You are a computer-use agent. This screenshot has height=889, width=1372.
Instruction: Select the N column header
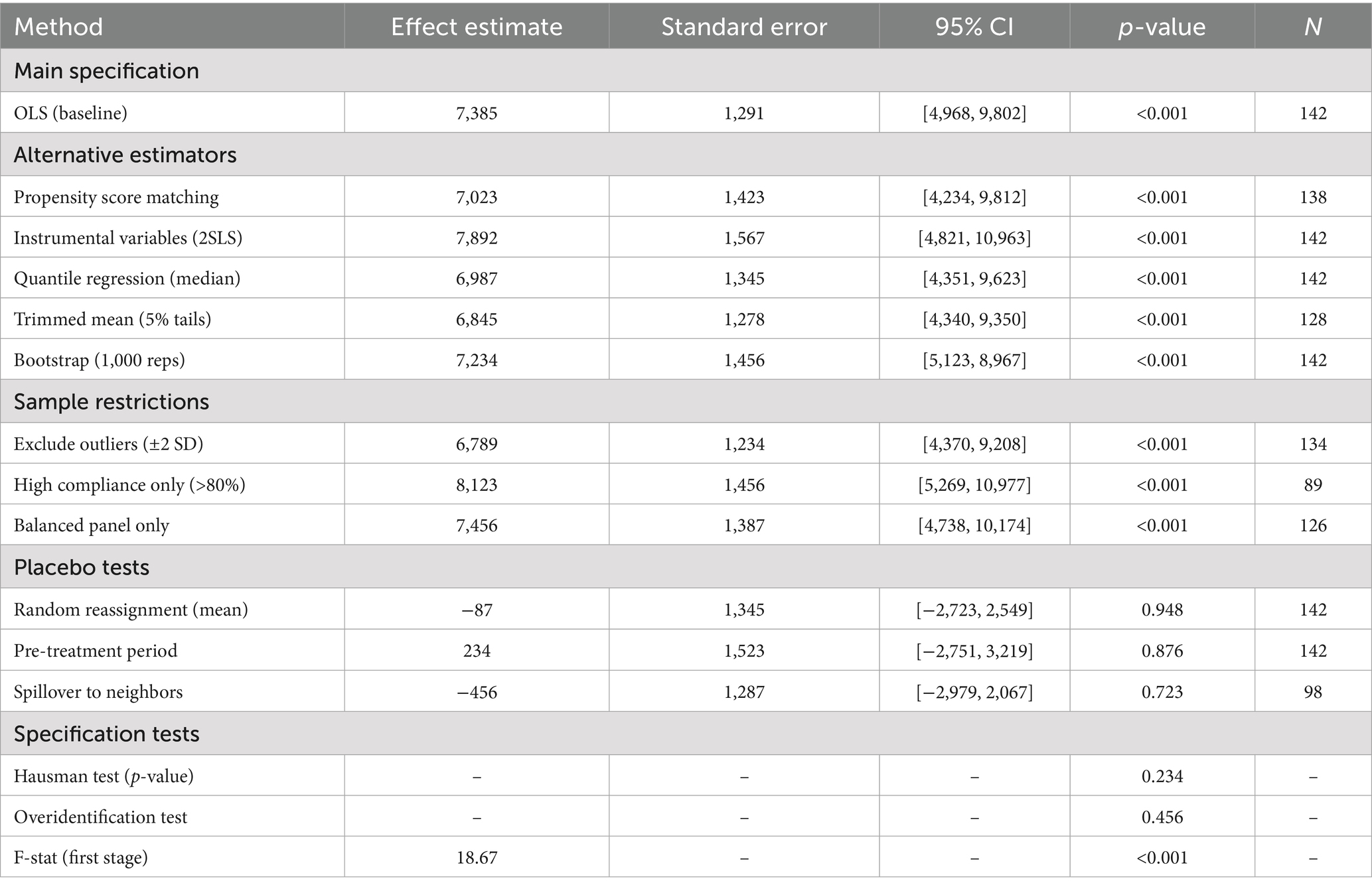pyautogui.click(x=1312, y=27)
